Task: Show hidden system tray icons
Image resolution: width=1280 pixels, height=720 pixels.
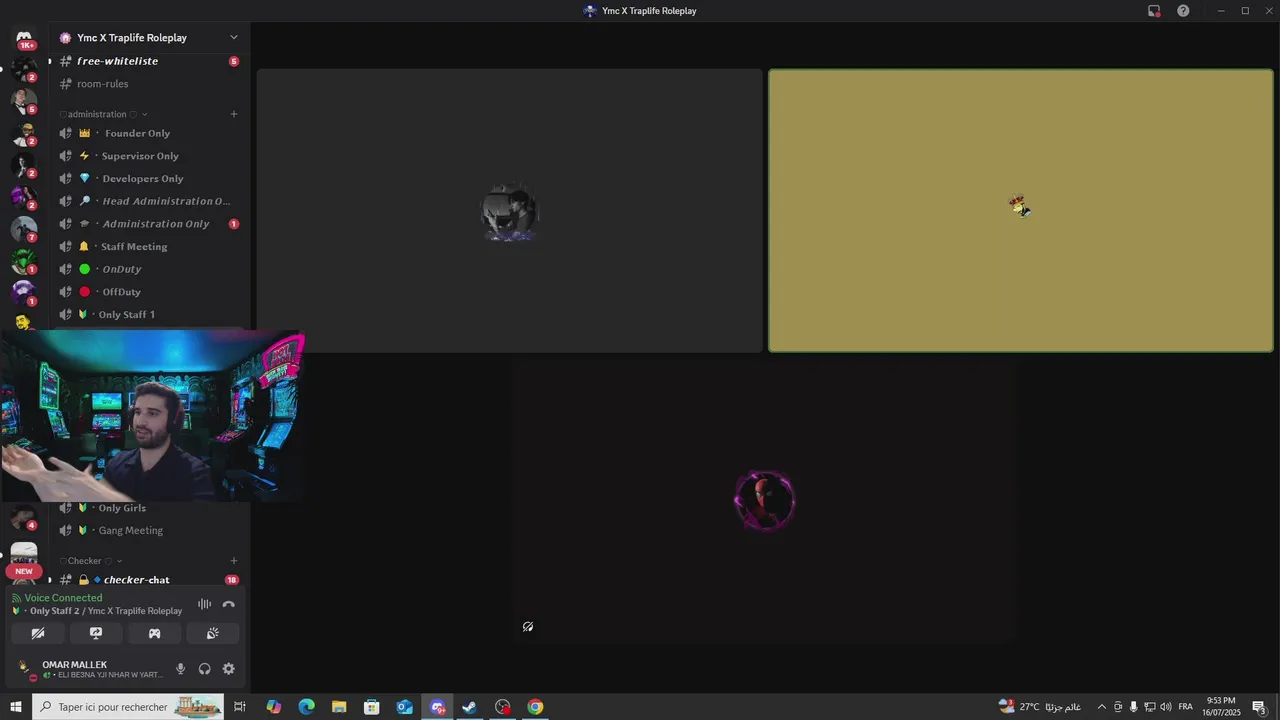Action: pos(1102,707)
